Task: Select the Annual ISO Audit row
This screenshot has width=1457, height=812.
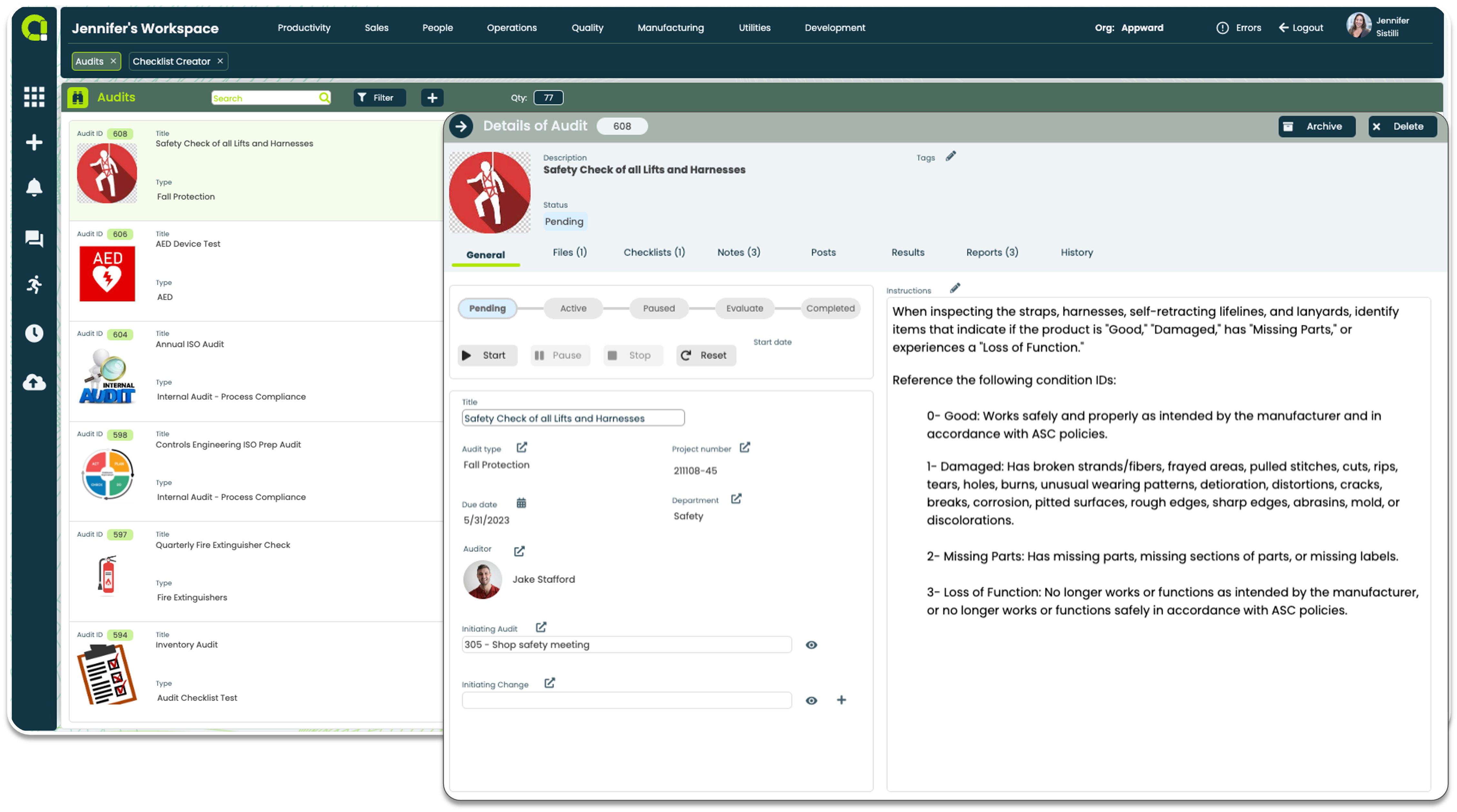Action: (x=256, y=372)
